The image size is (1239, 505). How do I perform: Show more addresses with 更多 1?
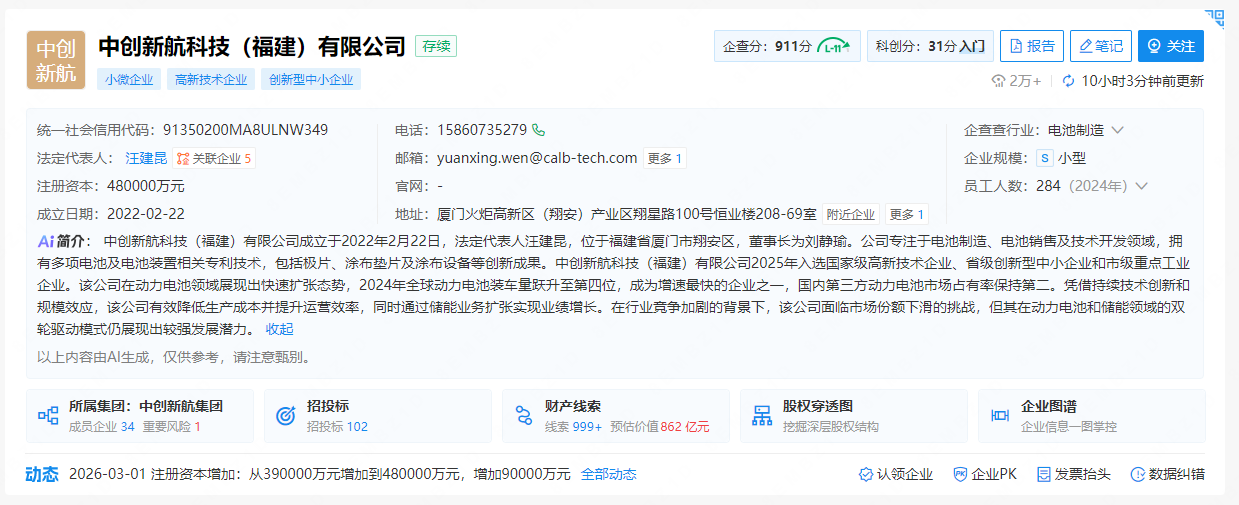pyautogui.click(x=906, y=214)
